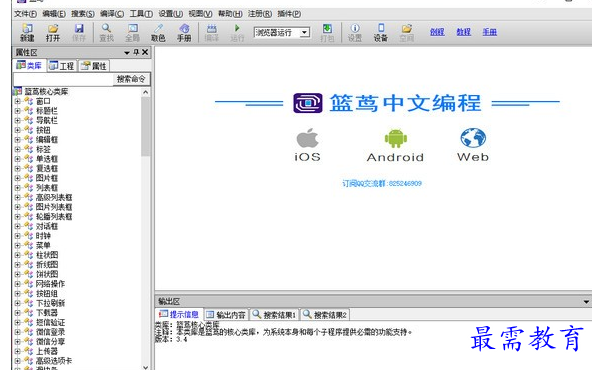Click the class tree scroll-up arrow
The height and width of the screenshot is (370, 592).
point(146,92)
